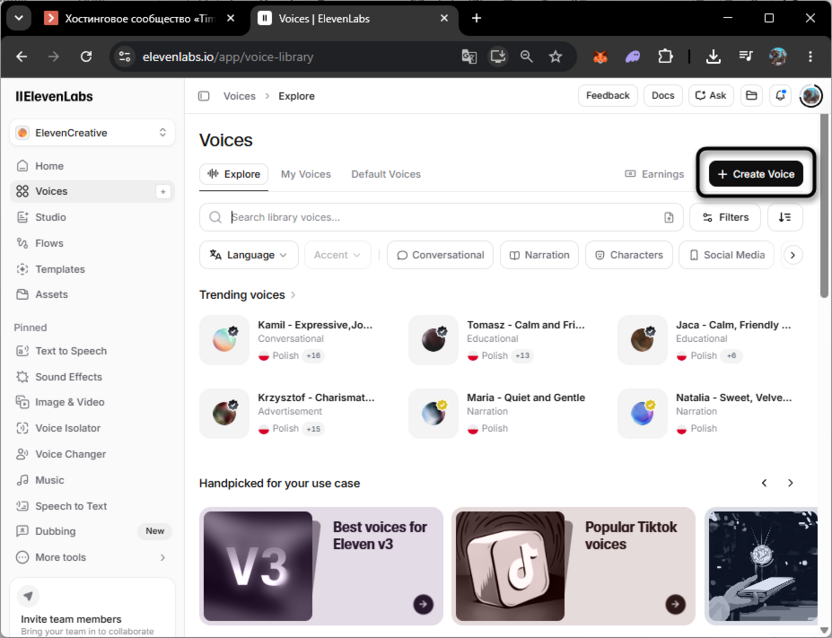The width and height of the screenshot is (832, 638).
Task: Open pinned Voice Changer tool
Action: (92, 454)
